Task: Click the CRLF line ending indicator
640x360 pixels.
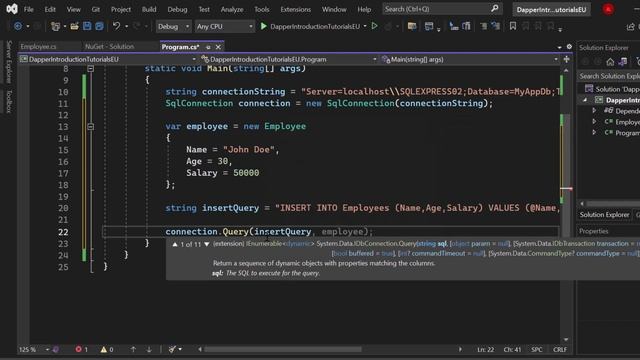Action: 560,349
